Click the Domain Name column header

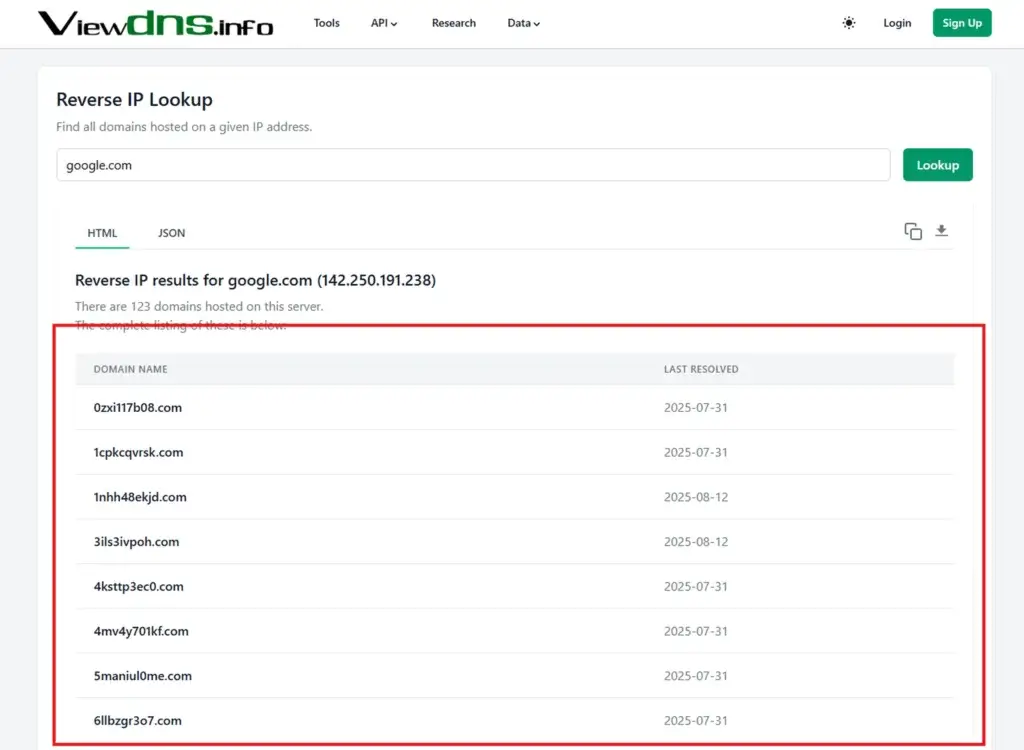(x=131, y=369)
